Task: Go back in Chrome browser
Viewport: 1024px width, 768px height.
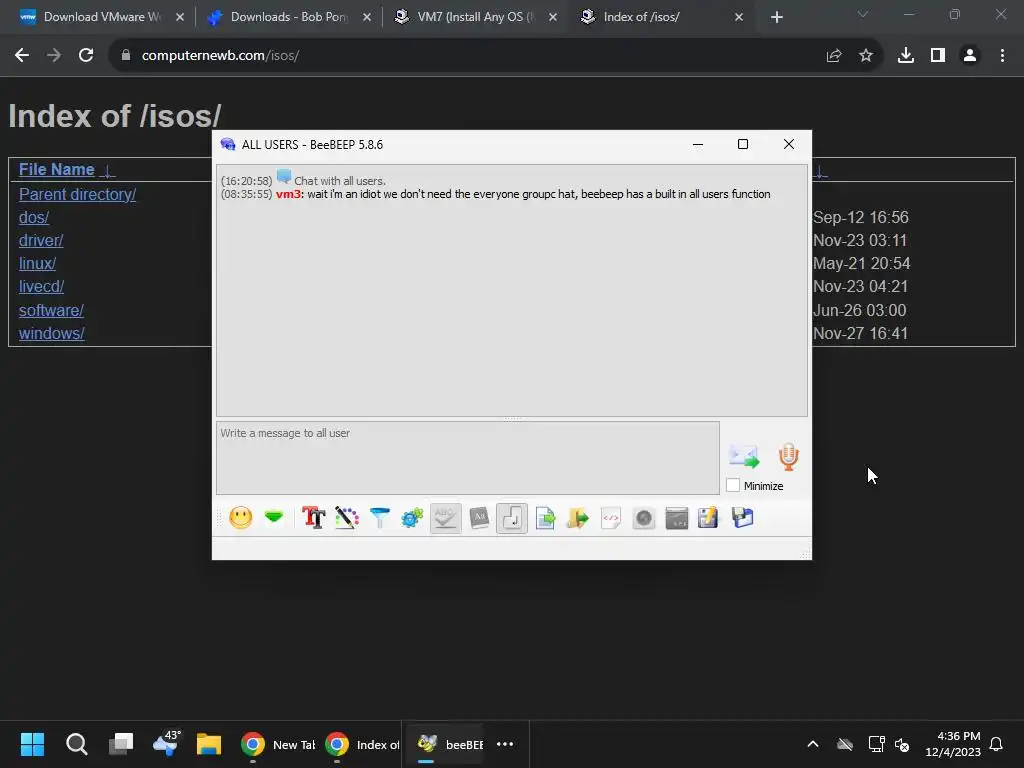Action: 22,56
